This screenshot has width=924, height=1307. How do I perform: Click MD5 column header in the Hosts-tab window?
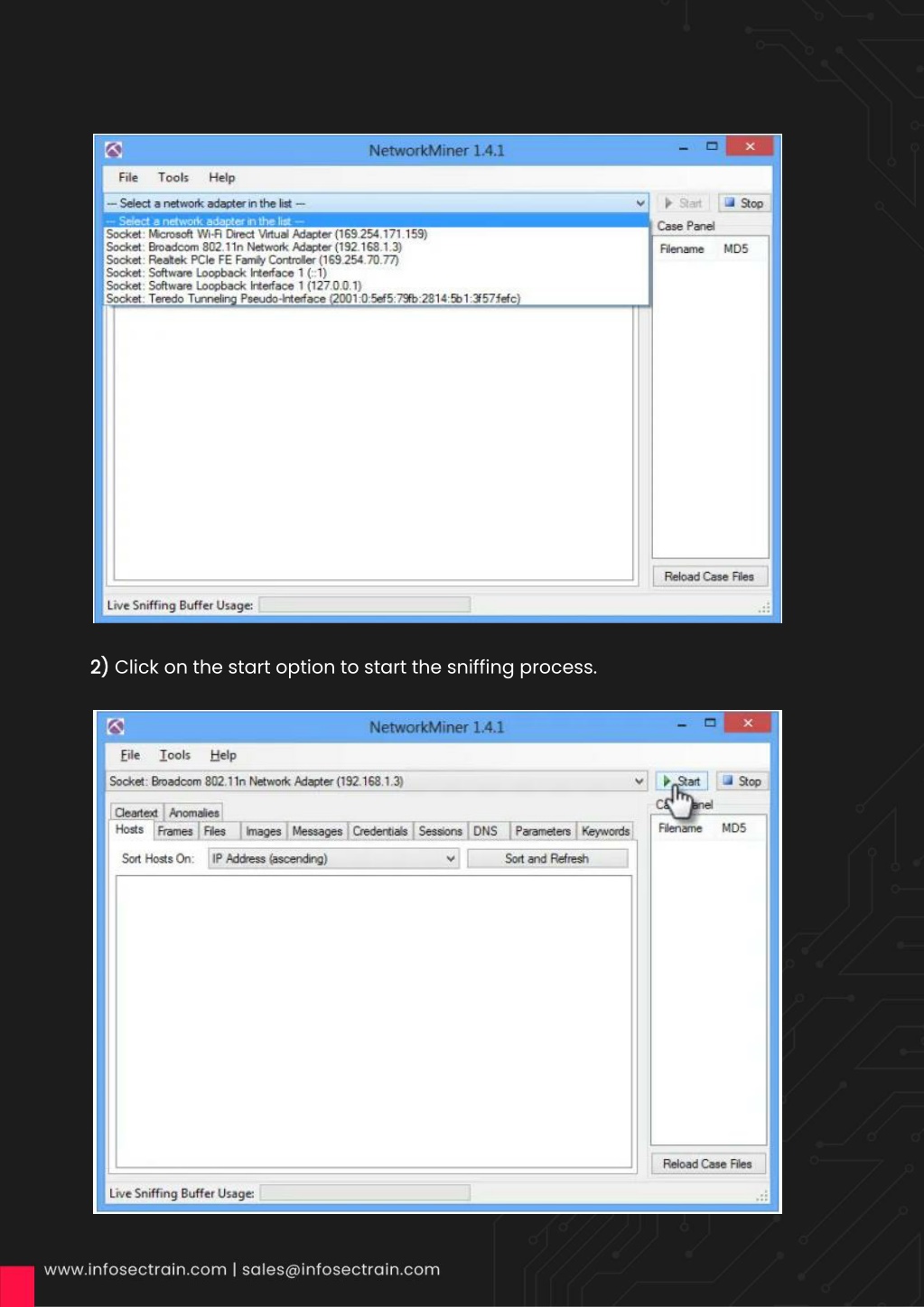click(734, 827)
